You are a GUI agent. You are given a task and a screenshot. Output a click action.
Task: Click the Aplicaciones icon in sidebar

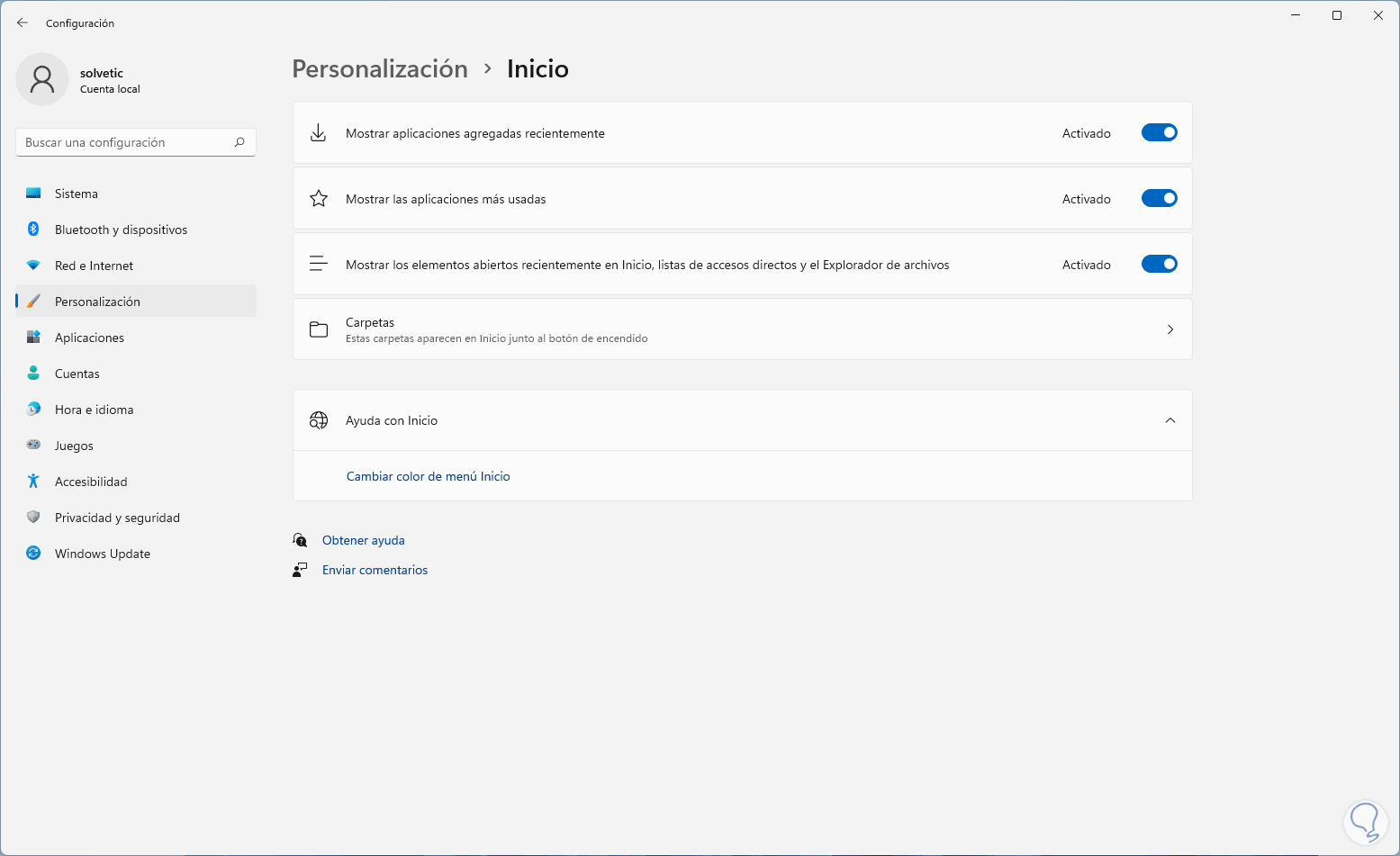pyautogui.click(x=33, y=338)
